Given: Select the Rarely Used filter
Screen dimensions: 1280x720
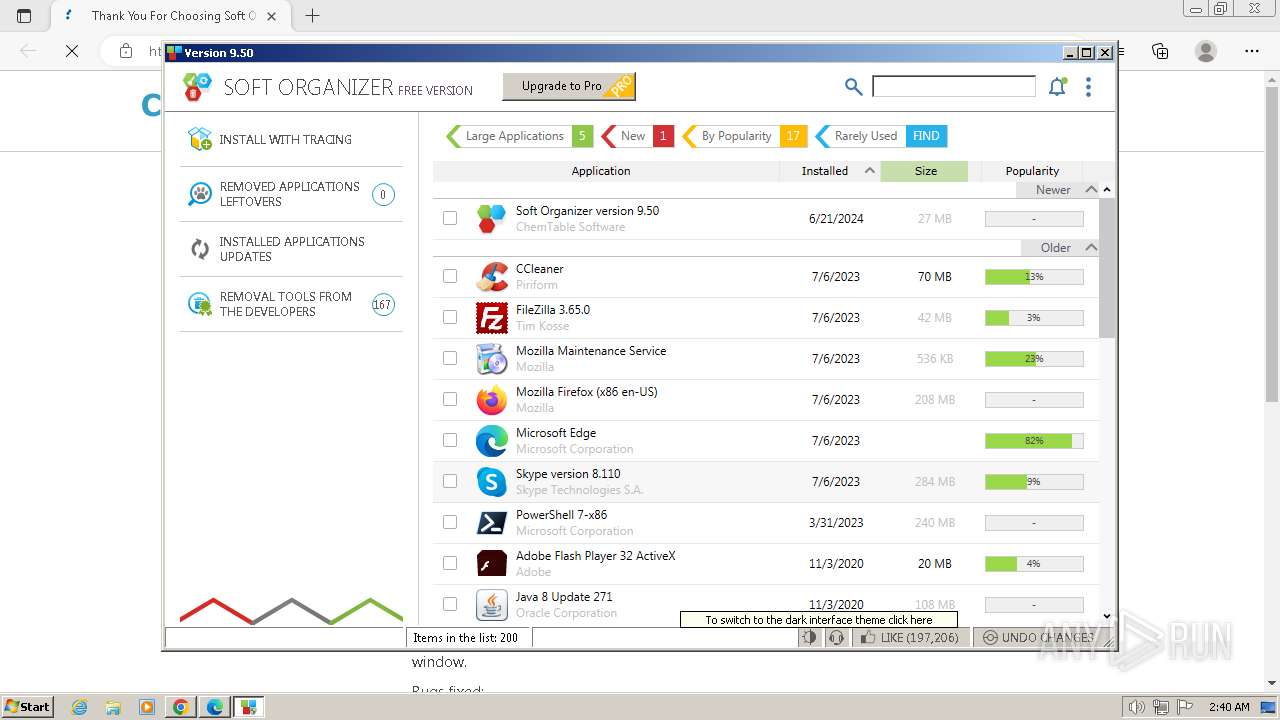Looking at the screenshot, I should point(880,136).
